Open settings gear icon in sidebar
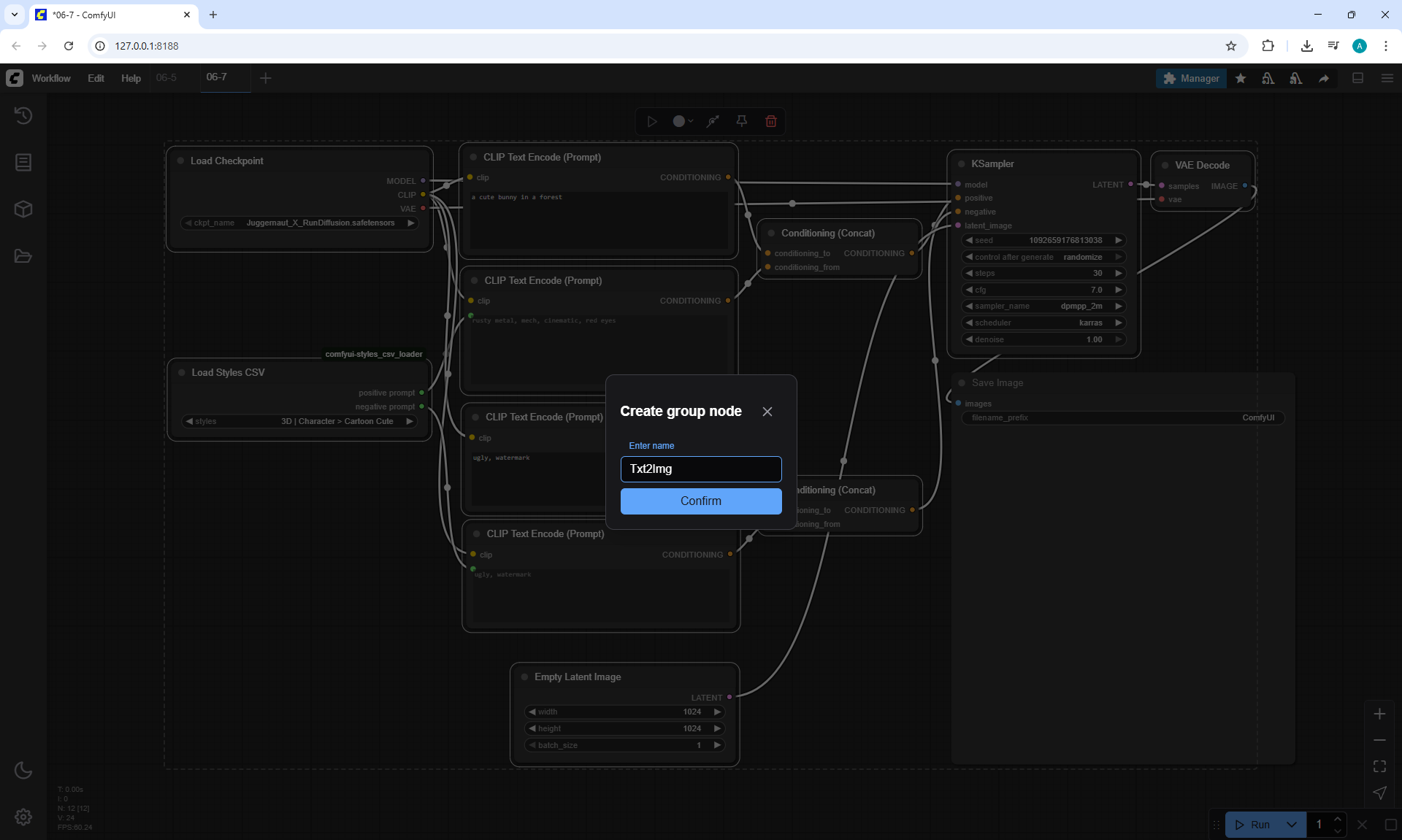The image size is (1402, 840). [23, 817]
